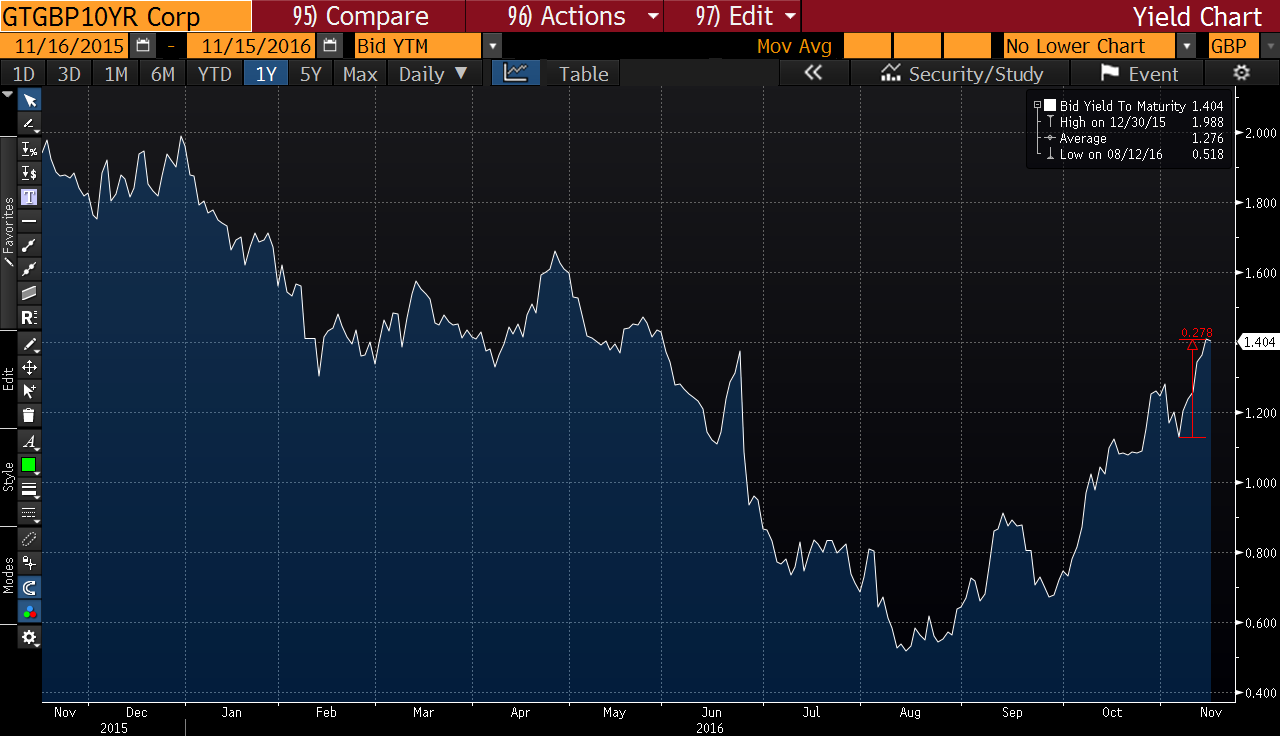The height and width of the screenshot is (736, 1280).
Task: Select the move annotation cross-arrows tool
Action: 30,368
